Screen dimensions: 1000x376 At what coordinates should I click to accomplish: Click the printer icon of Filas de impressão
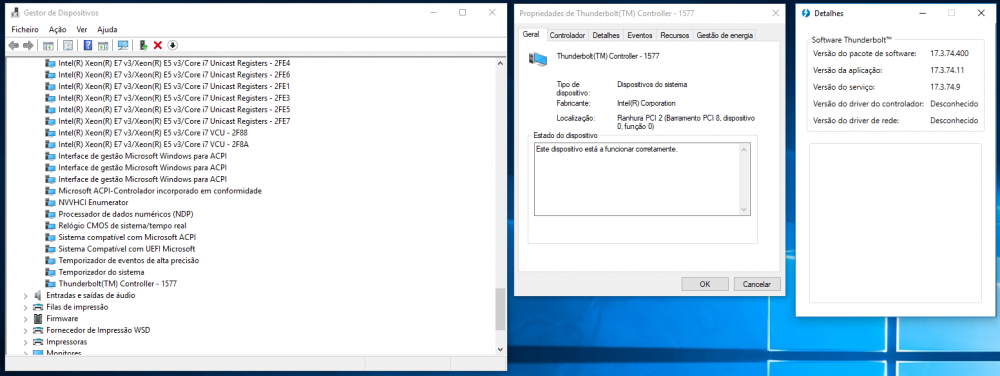pyautogui.click(x=37, y=307)
